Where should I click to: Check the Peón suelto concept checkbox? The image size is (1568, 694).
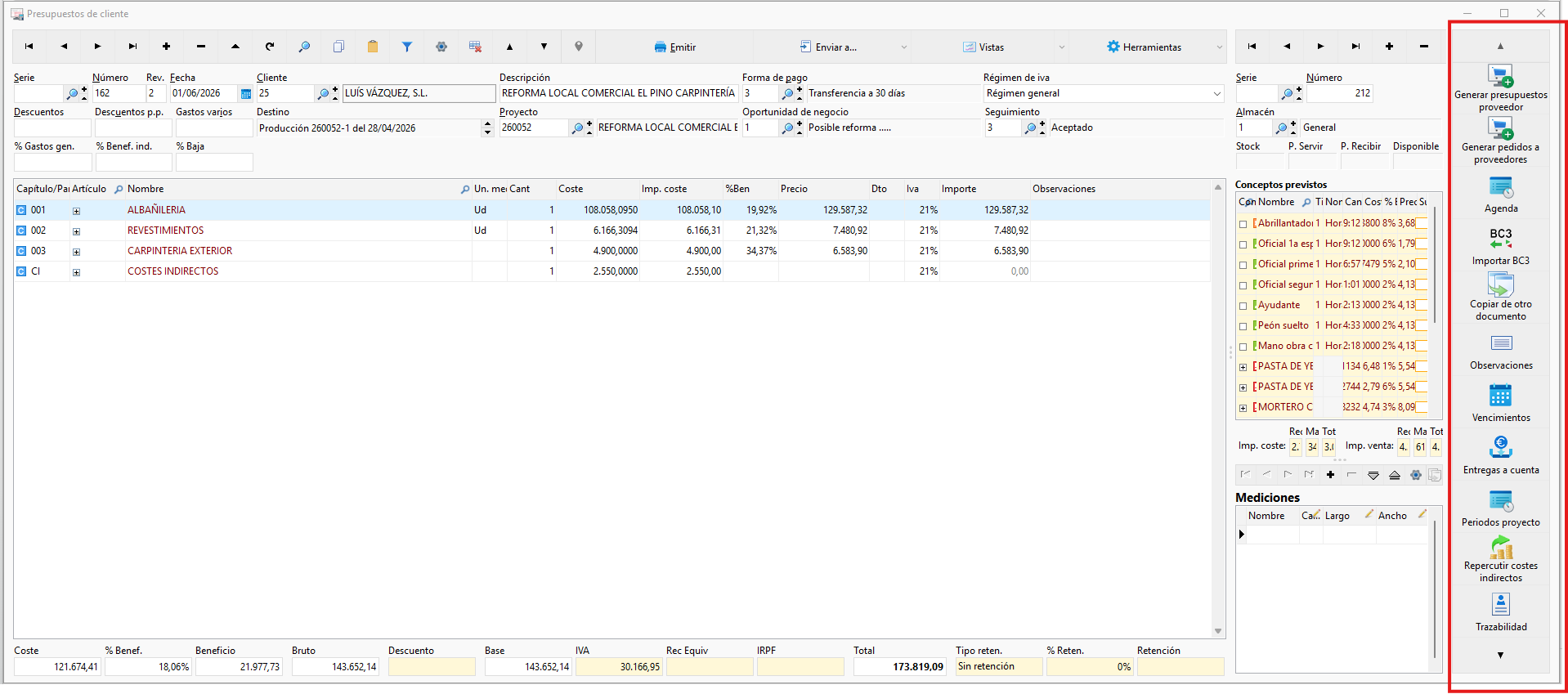(1243, 326)
